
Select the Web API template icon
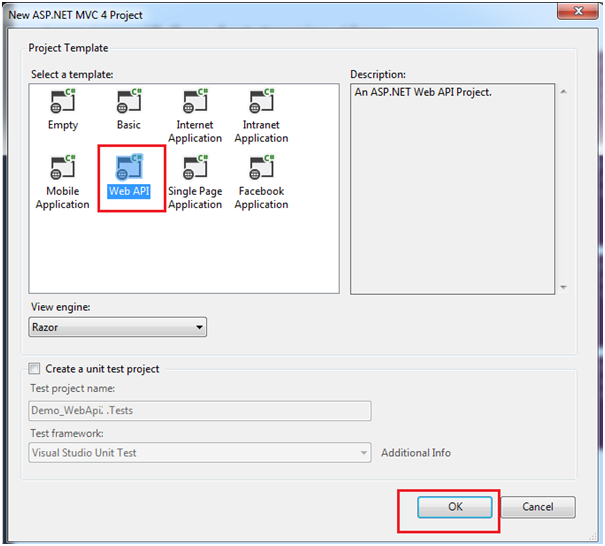click(x=129, y=167)
